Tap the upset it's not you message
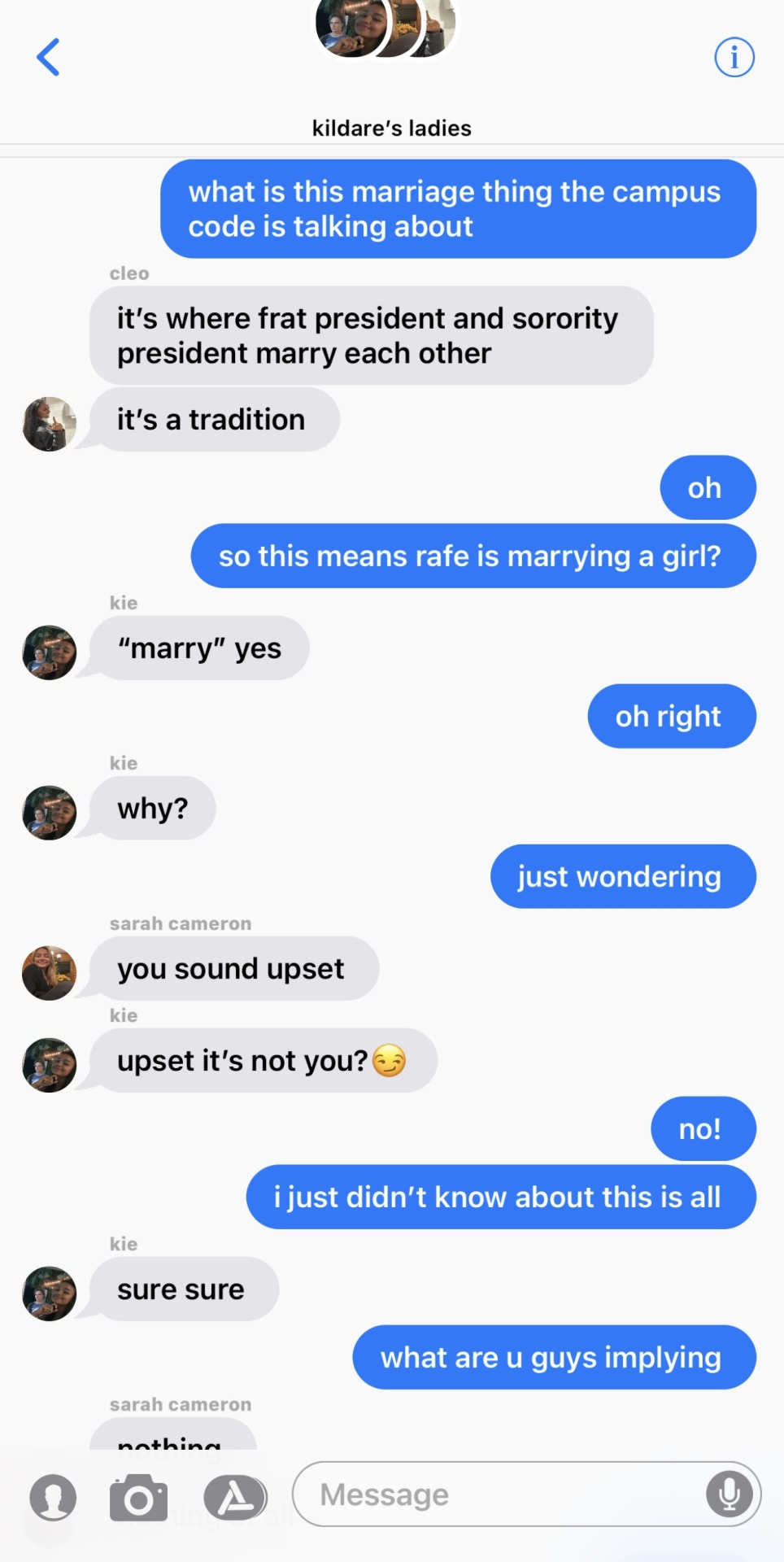The image size is (784, 1562). tap(264, 1060)
